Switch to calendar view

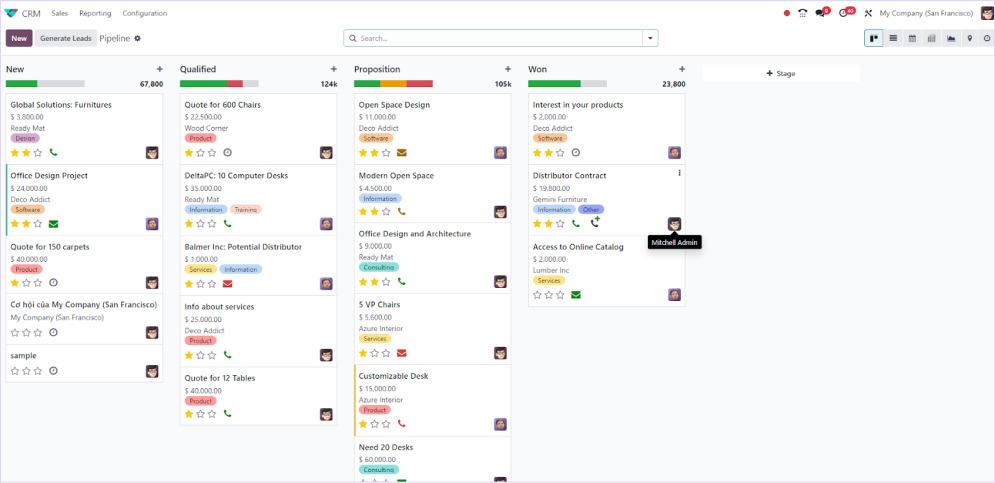click(x=912, y=38)
